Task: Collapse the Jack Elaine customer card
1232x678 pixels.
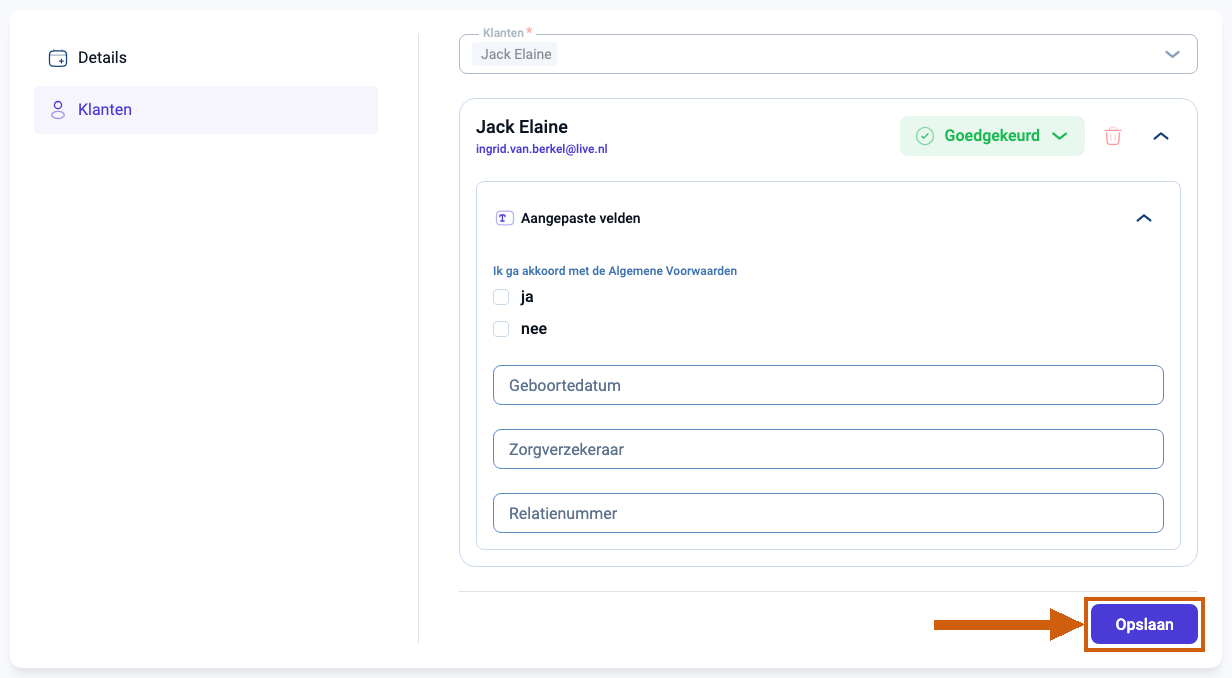Action: (1161, 136)
